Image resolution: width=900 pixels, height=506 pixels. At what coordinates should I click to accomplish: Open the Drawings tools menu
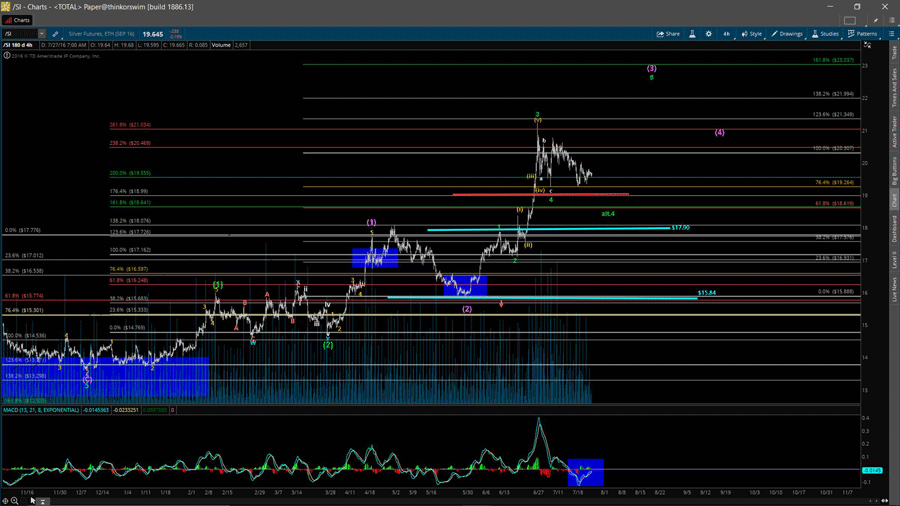[787, 34]
